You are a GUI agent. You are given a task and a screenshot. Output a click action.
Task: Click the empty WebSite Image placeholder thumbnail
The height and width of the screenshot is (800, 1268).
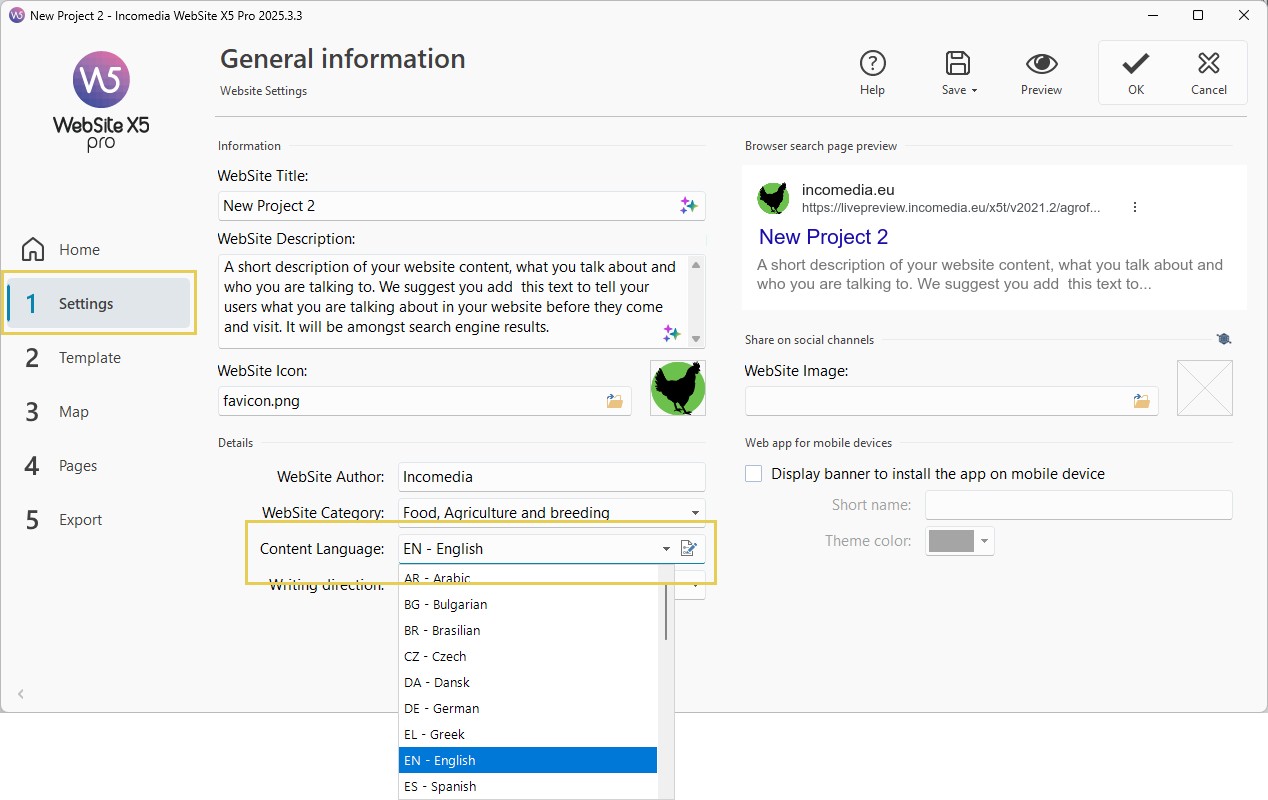tap(1204, 388)
